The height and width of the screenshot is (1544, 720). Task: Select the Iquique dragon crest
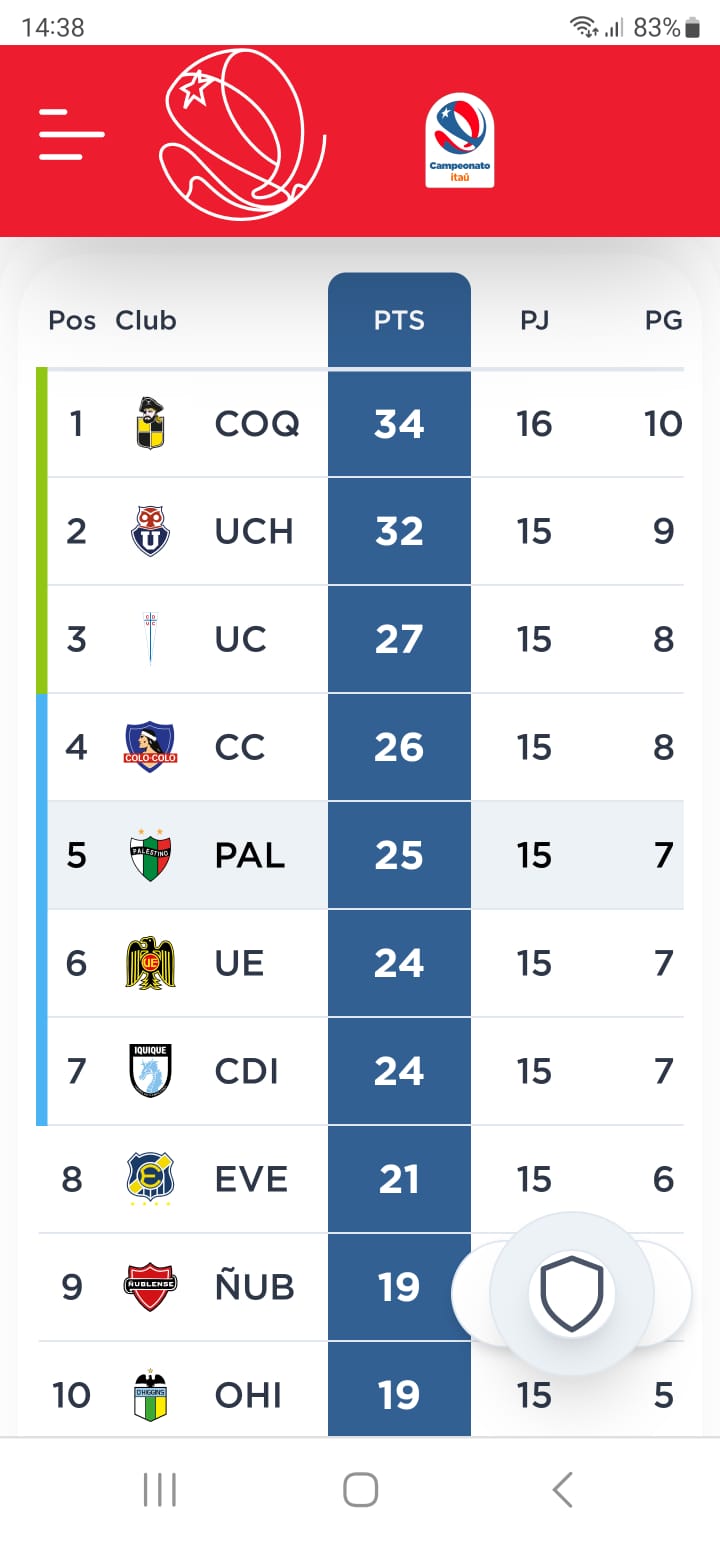pos(150,1071)
